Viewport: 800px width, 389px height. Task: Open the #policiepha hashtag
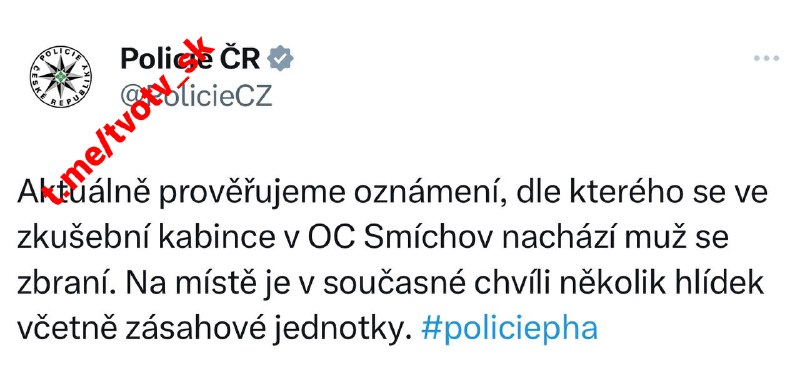[509, 328]
